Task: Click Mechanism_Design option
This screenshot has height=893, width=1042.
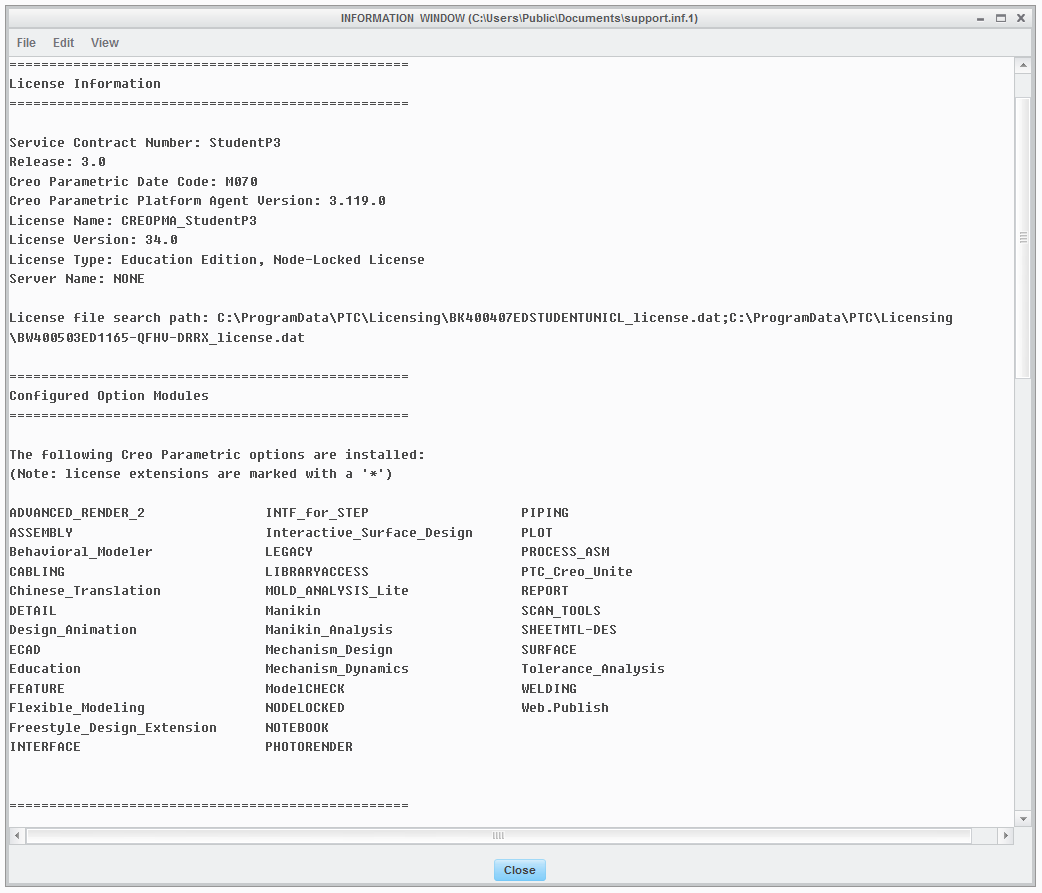Action: (x=329, y=650)
